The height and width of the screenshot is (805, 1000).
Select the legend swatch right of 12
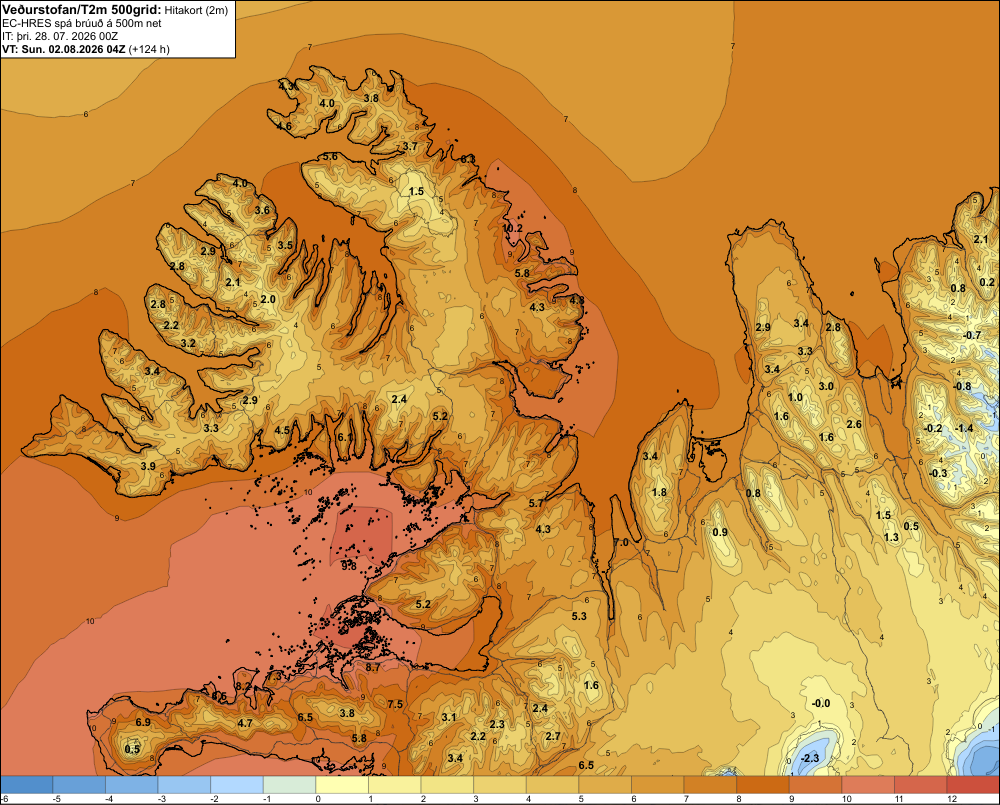pos(973,785)
